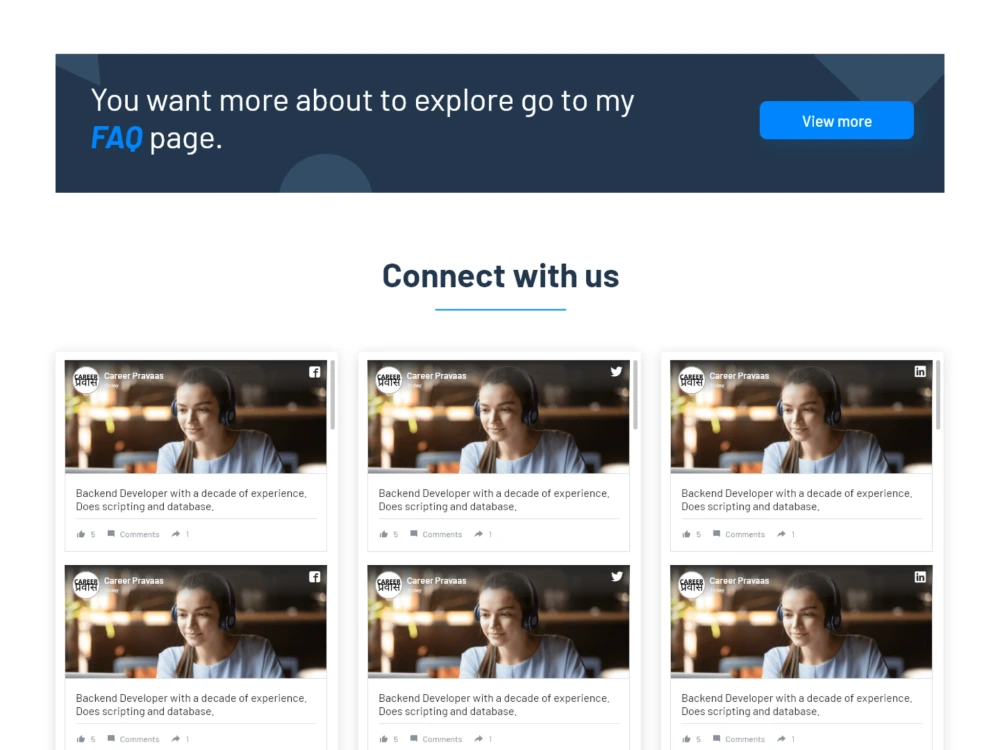The image size is (1000, 750).
Task: Click comment bubble icon on upper Twitter card
Action: tap(414, 534)
